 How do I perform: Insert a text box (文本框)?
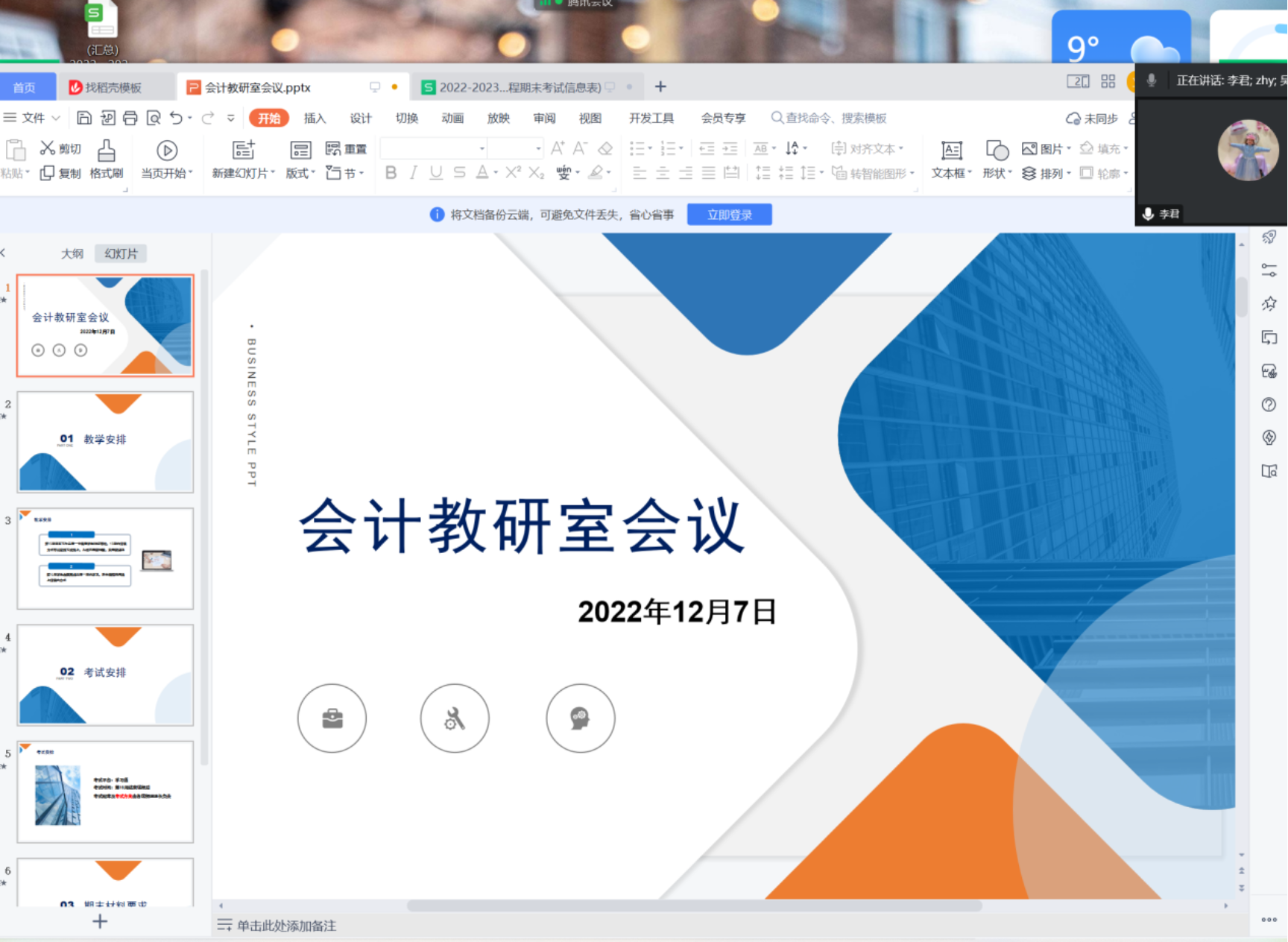(x=951, y=159)
